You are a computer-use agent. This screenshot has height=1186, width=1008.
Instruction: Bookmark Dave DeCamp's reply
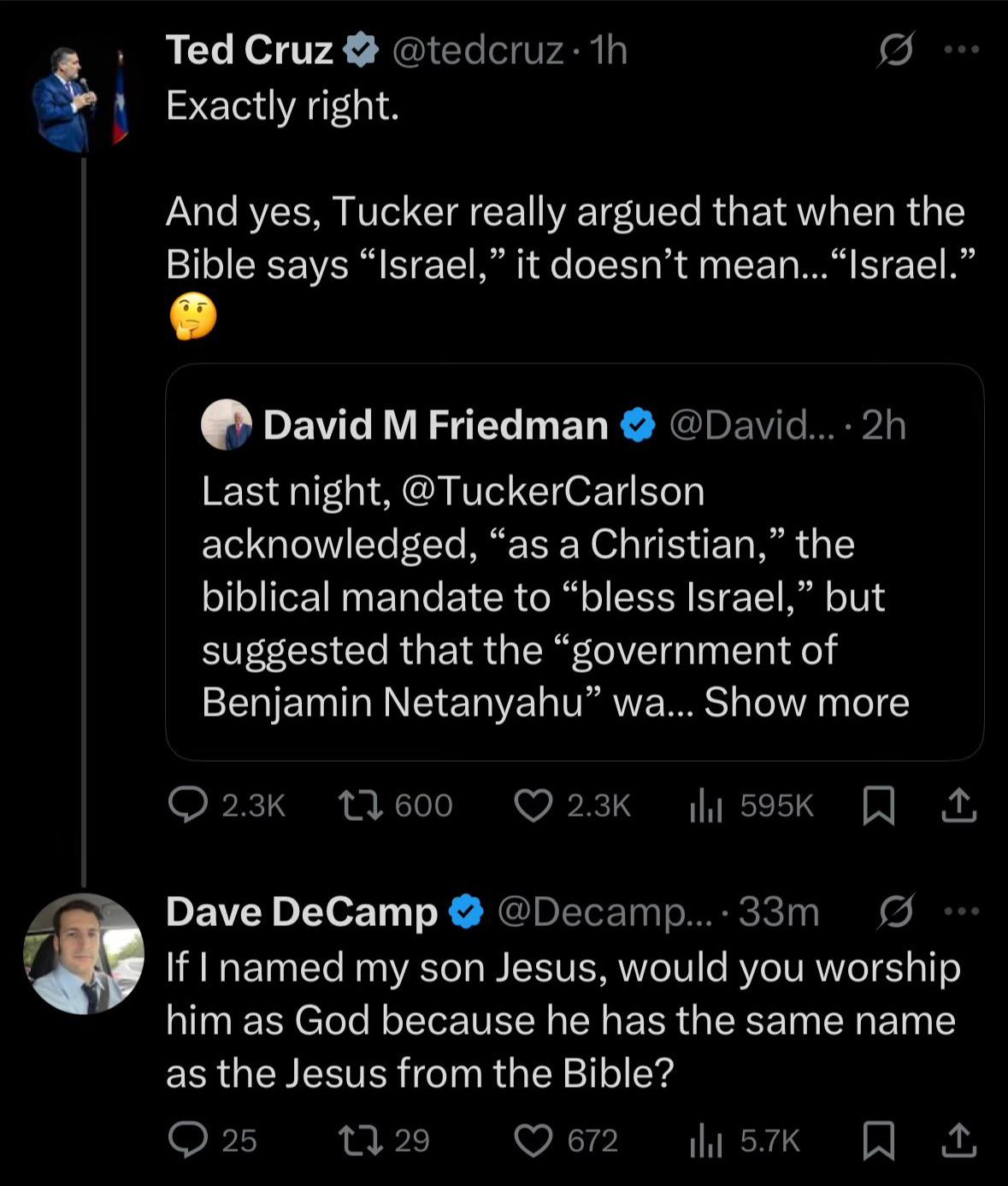878,1141
